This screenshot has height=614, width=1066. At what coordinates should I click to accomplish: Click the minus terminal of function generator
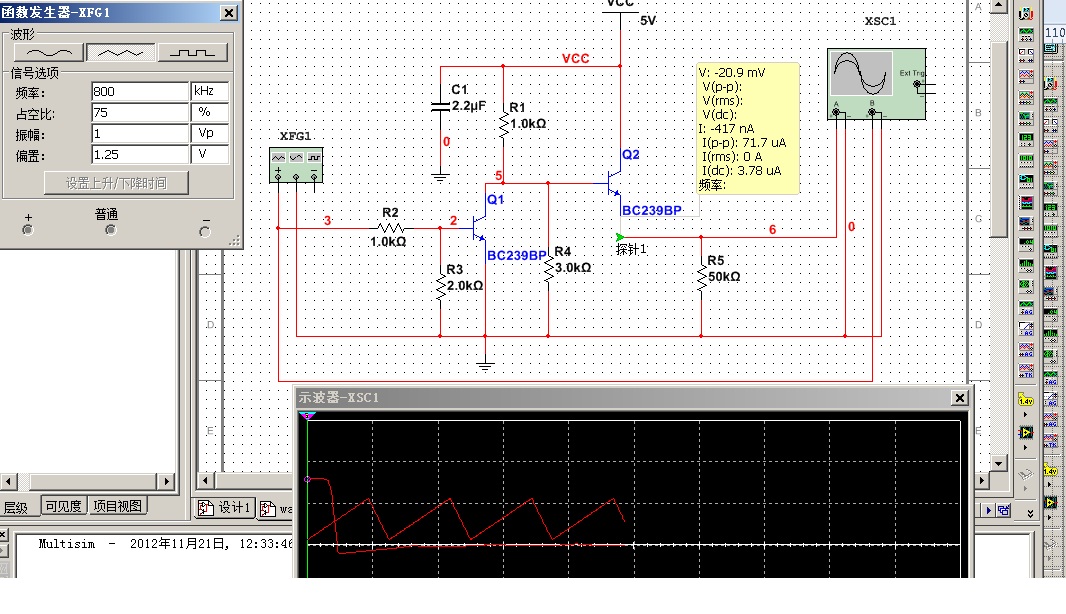pos(204,231)
